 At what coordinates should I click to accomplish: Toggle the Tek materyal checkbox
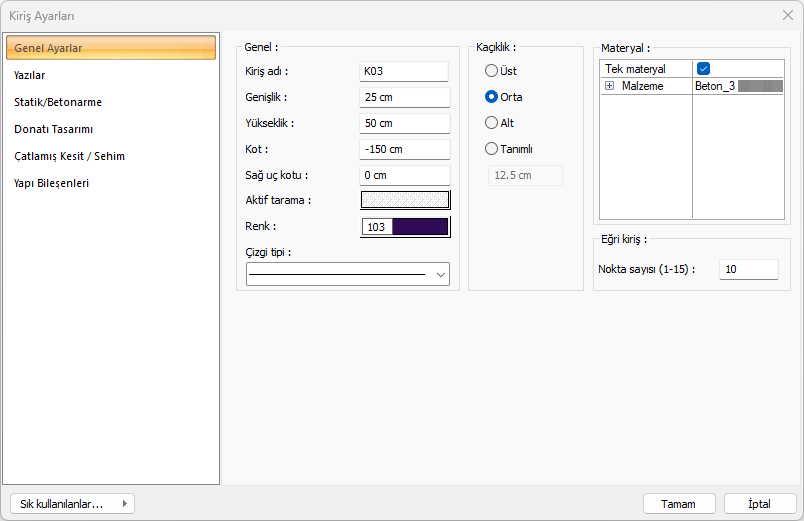704,69
